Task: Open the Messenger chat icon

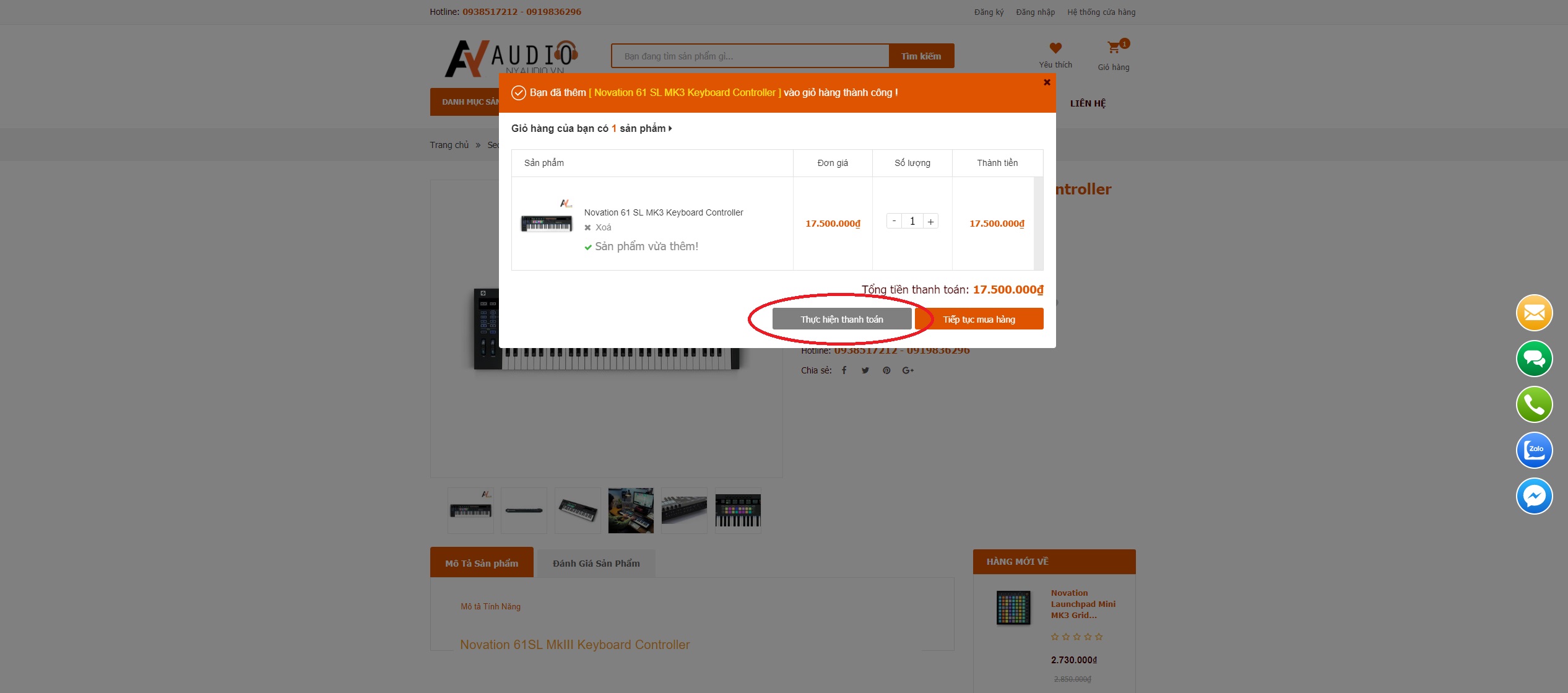Action: click(1534, 496)
